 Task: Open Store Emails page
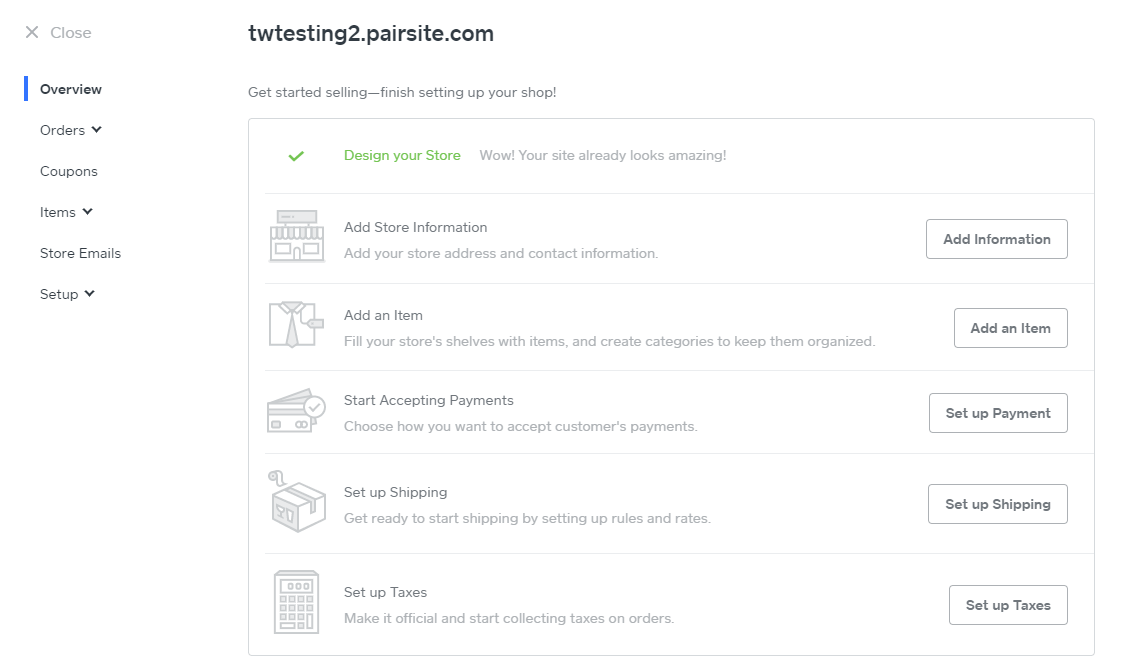(x=80, y=253)
